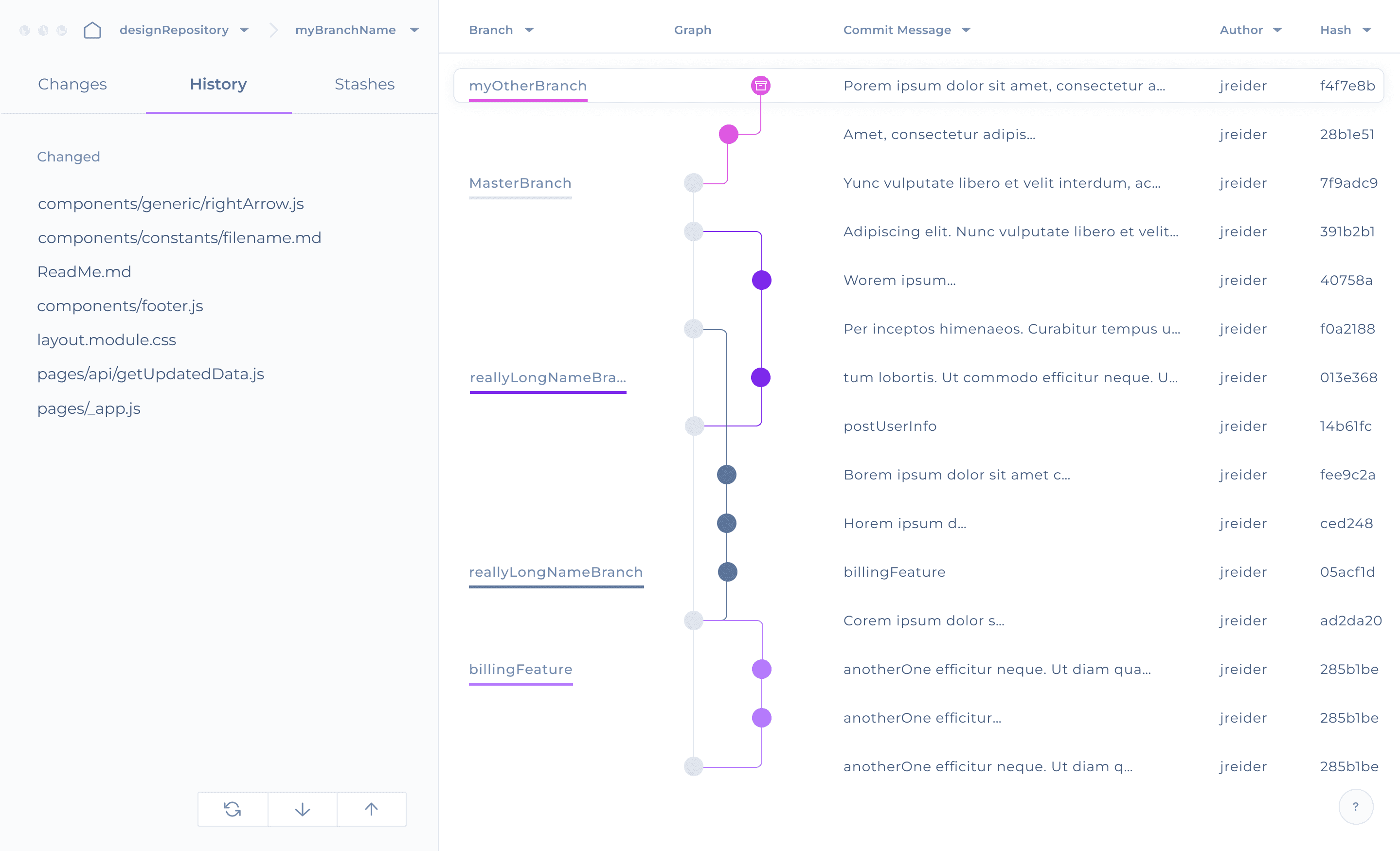Image resolution: width=1400 pixels, height=851 pixels.
Task: Select the grey node for postUserInfo commit
Action: (x=694, y=426)
